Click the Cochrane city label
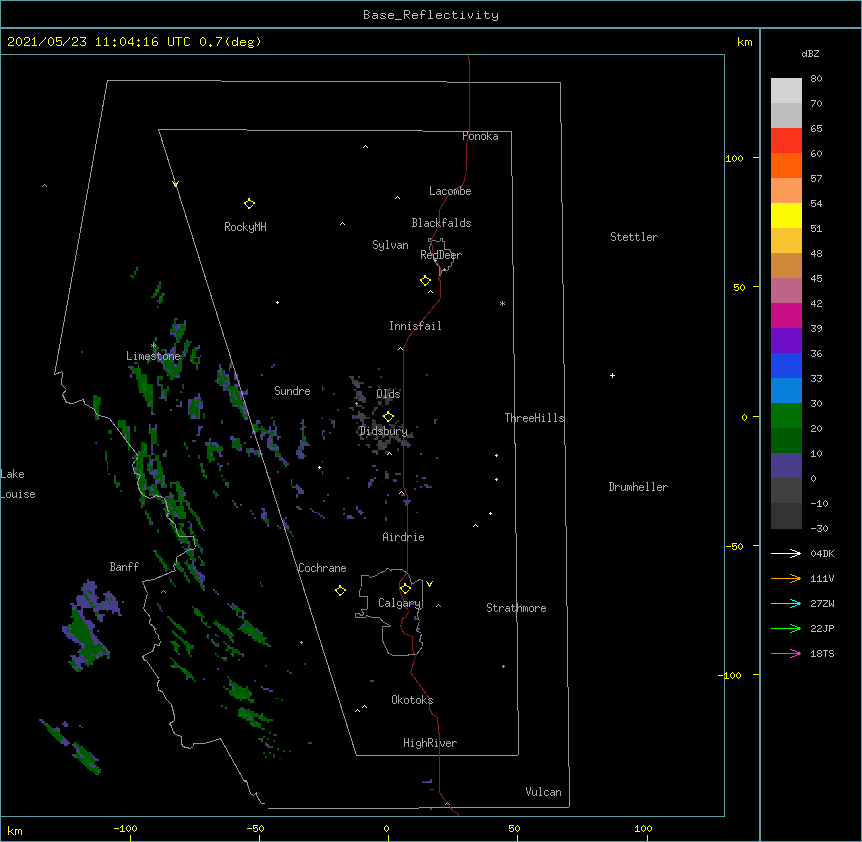 (x=322, y=568)
